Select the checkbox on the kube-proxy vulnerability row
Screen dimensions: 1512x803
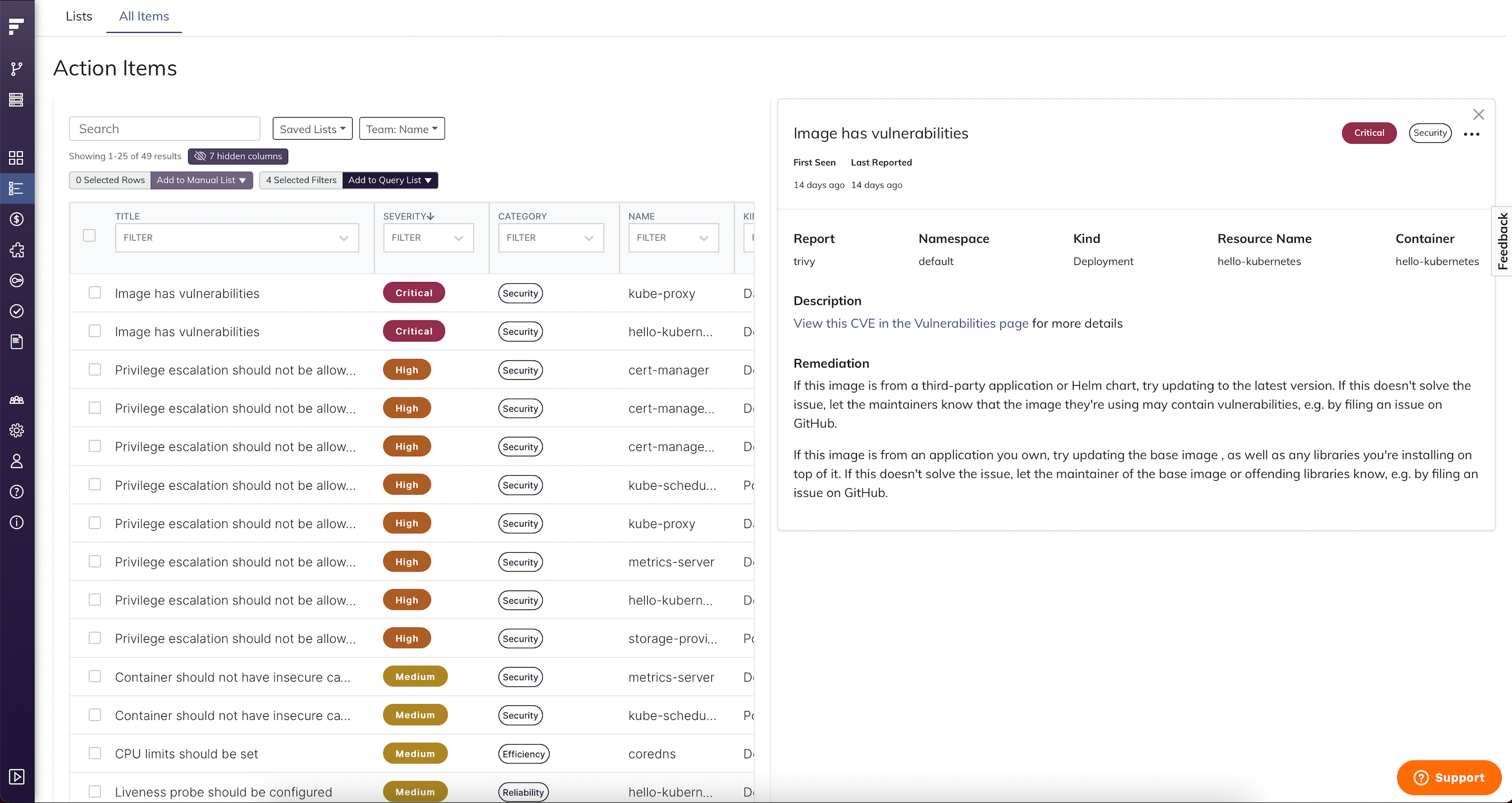click(95, 292)
